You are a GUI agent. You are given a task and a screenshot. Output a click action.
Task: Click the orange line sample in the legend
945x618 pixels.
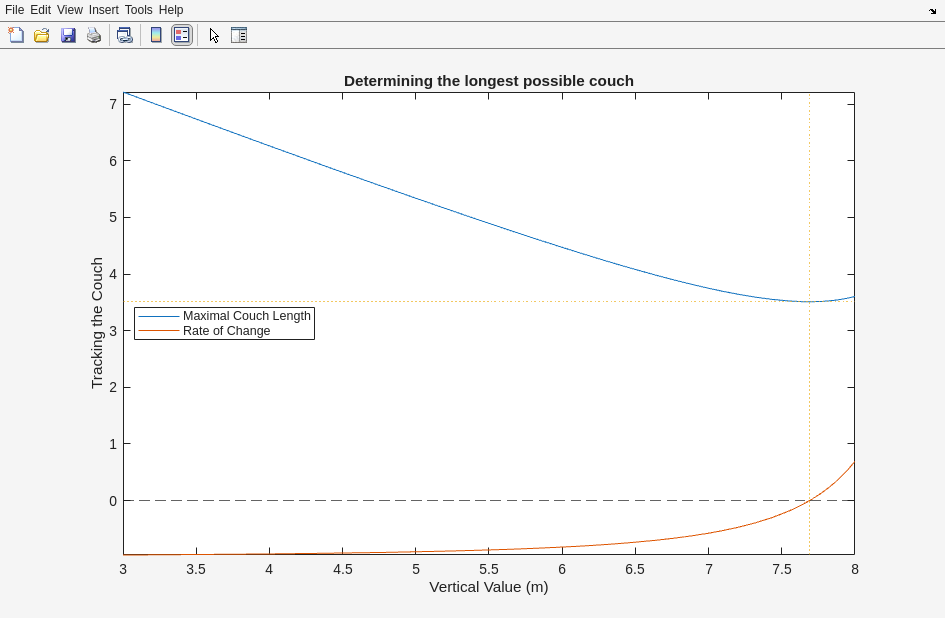(x=158, y=331)
